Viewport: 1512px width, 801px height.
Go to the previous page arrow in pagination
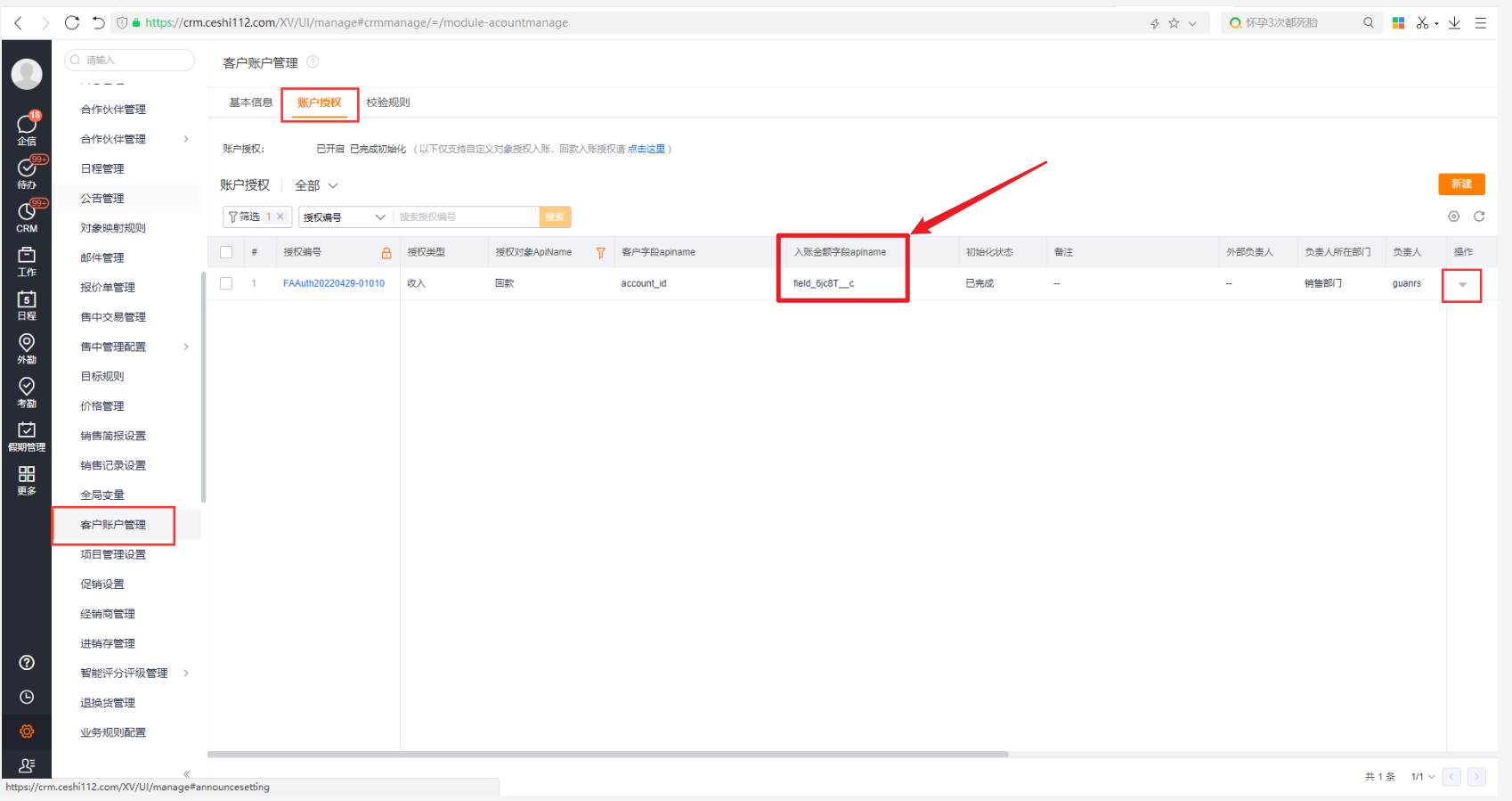[x=1451, y=777]
